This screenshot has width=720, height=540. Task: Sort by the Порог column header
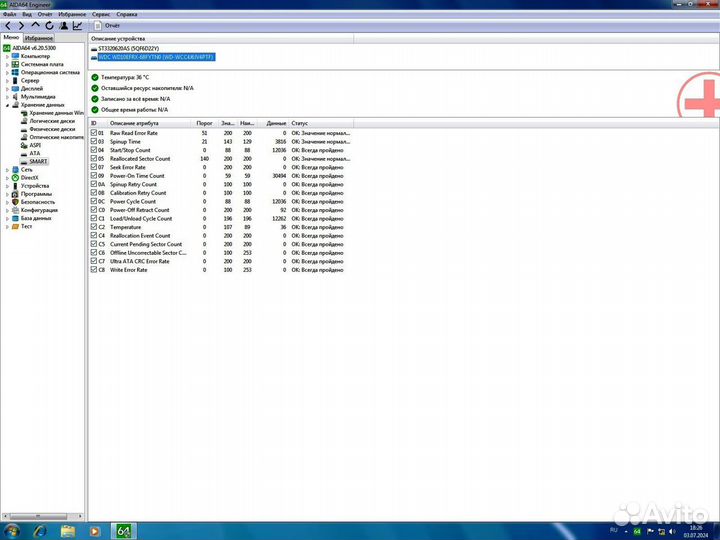(x=204, y=123)
